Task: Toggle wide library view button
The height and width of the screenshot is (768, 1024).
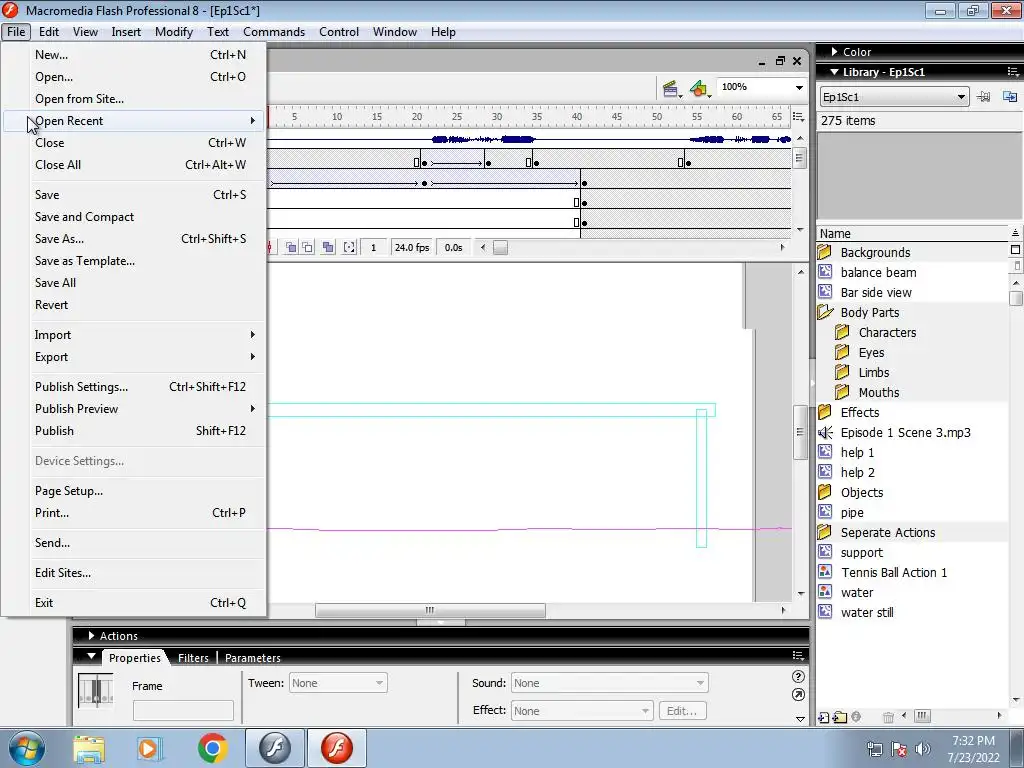Action: [1015, 249]
